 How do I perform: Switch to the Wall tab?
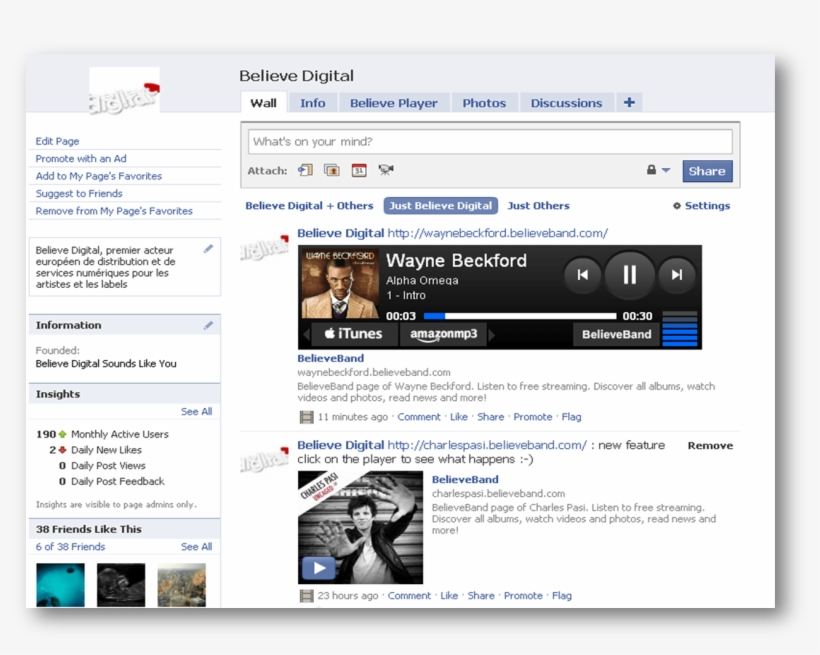click(x=264, y=103)
